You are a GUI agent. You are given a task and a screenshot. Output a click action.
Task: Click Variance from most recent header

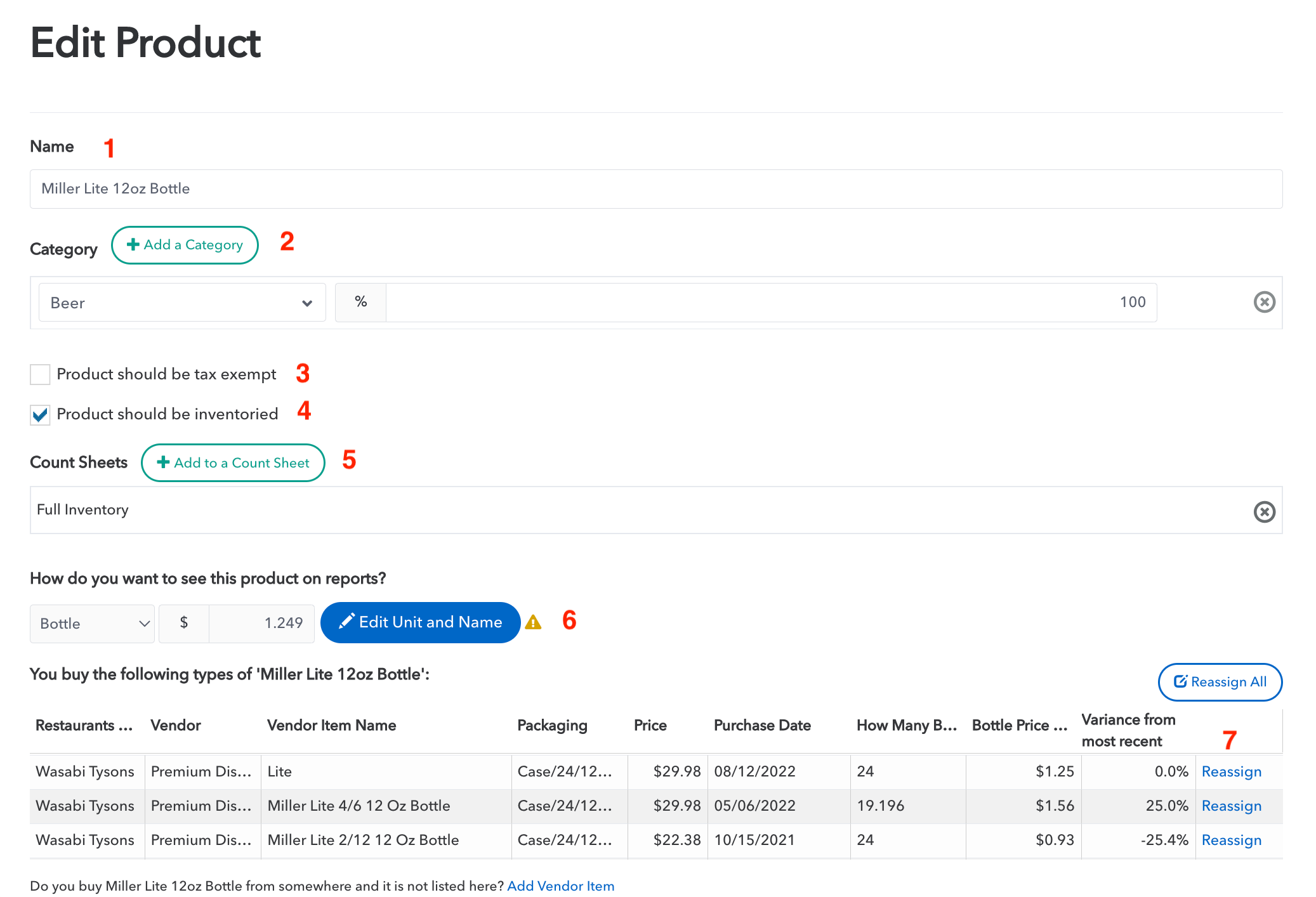(1128, 730)
